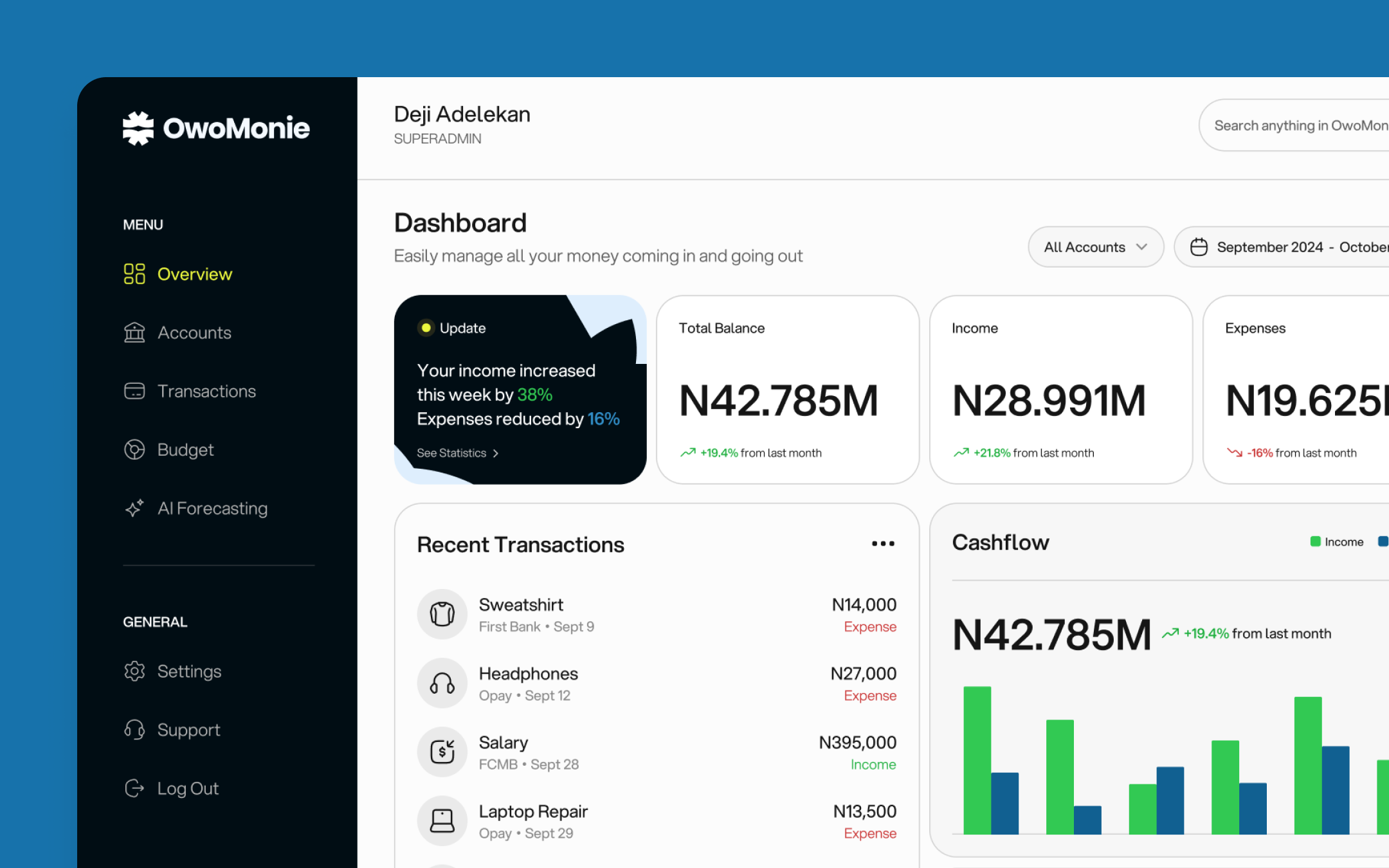Click See Statistics link
The height and width of the screenshot is (868, 1389).
tap(458, 453)
